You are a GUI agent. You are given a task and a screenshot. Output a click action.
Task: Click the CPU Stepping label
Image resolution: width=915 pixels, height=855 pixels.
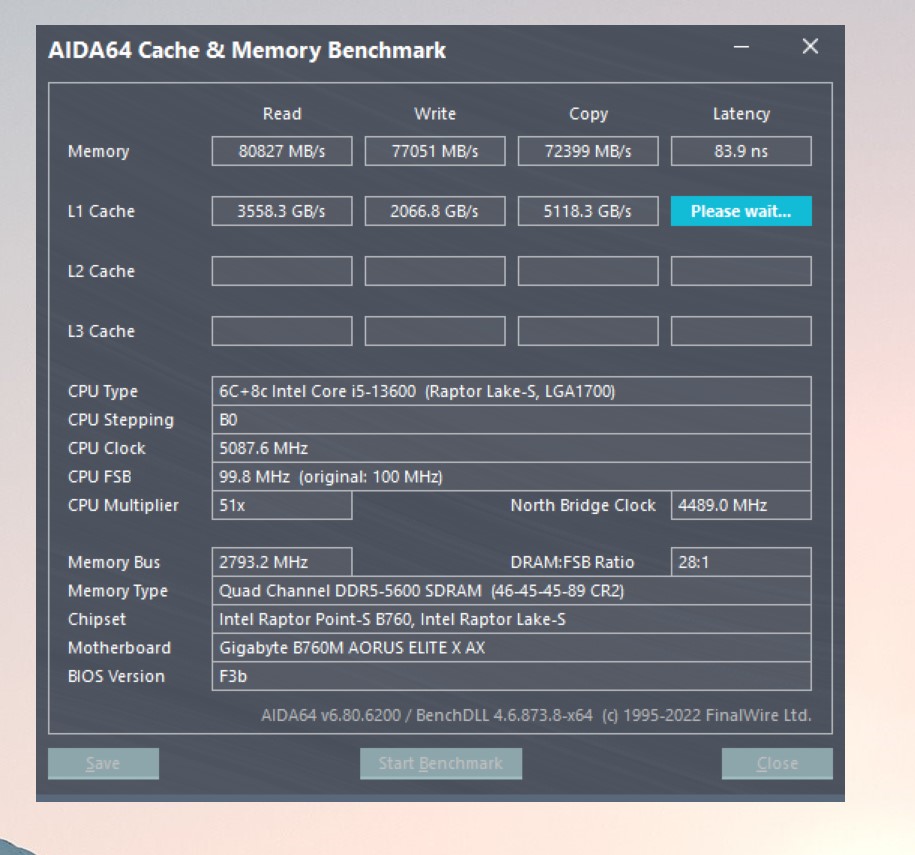pyautogui.click(x=121, y=420)
